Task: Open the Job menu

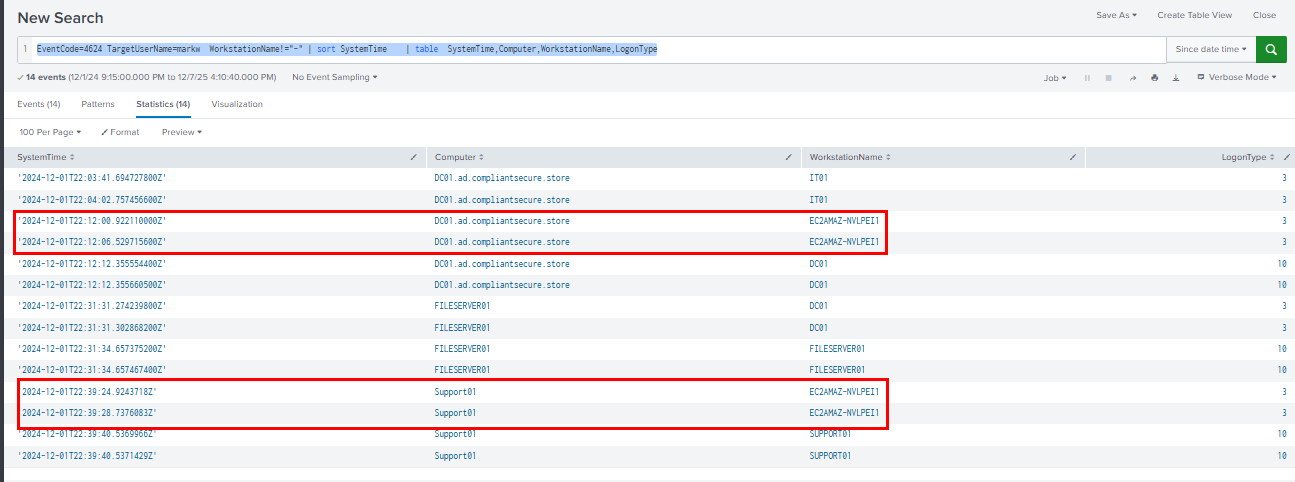Action: [1054, 78]
